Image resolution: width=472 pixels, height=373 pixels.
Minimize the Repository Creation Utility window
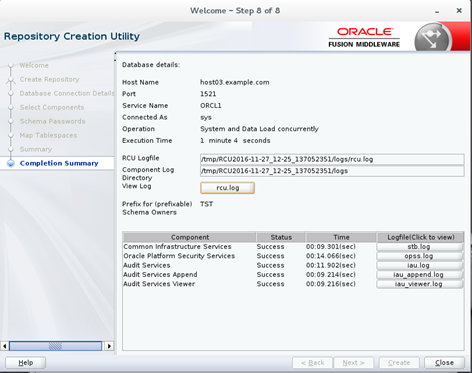pos(437,11)
